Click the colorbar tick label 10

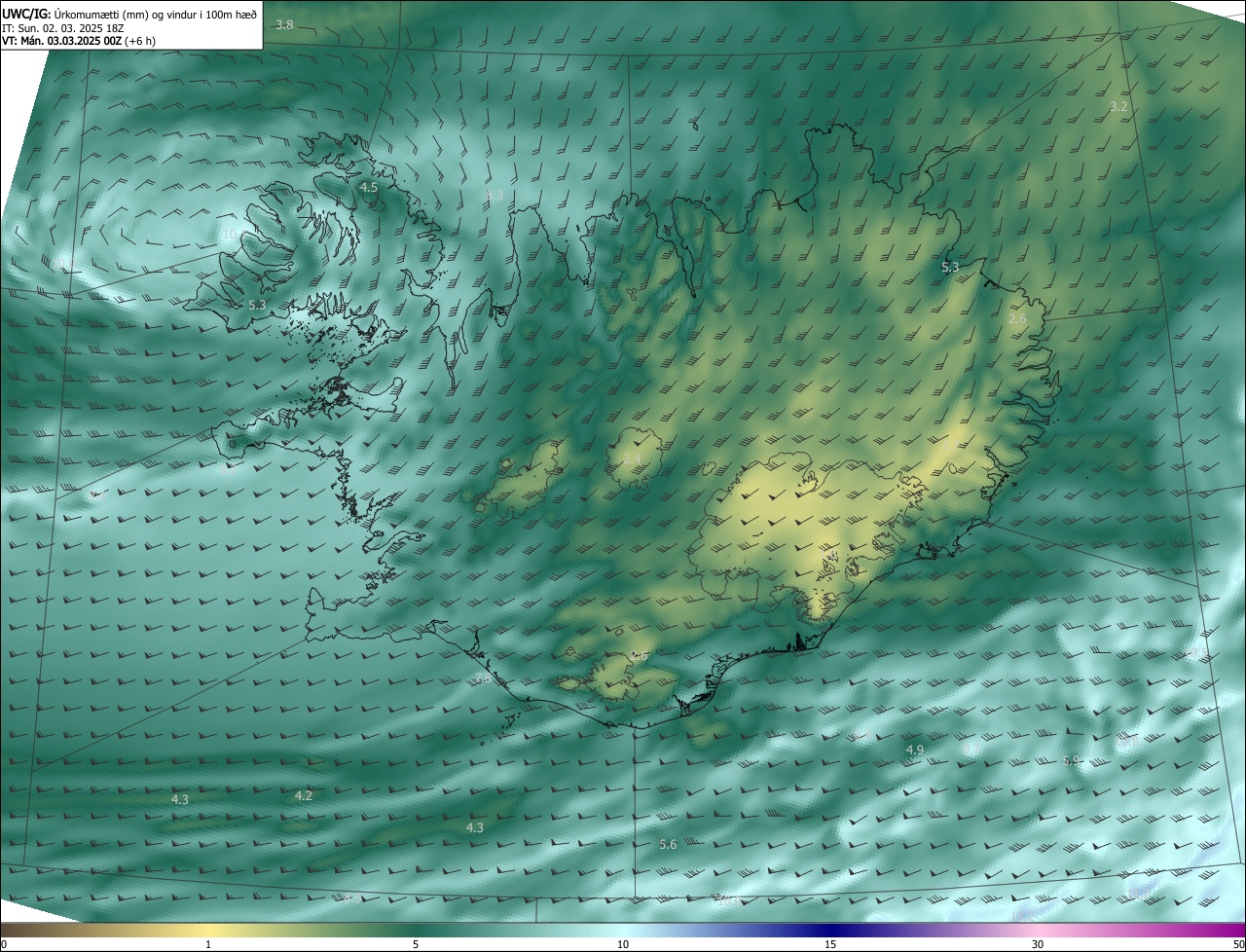[x=623, y=944]
